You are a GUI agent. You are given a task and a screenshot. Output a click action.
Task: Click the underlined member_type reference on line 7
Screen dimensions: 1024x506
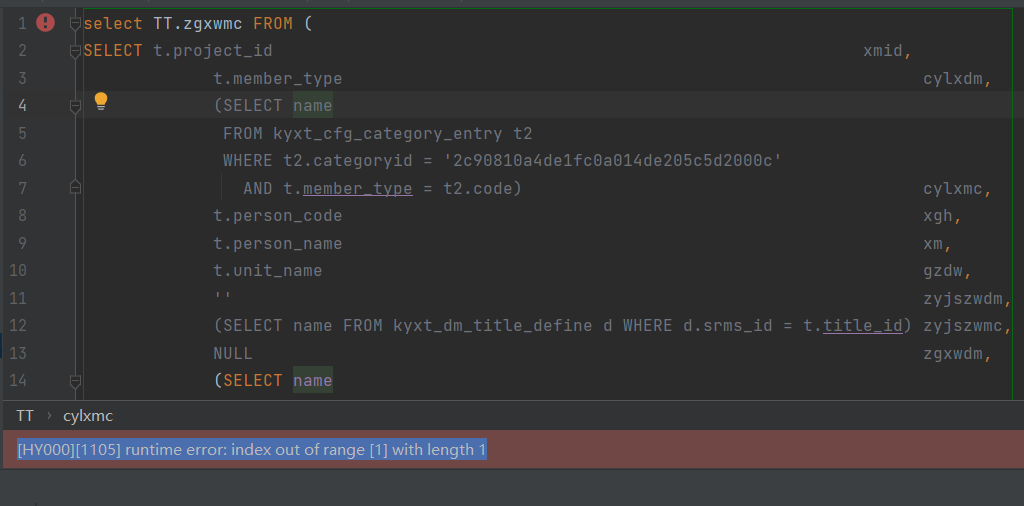(x=357, y=189)
